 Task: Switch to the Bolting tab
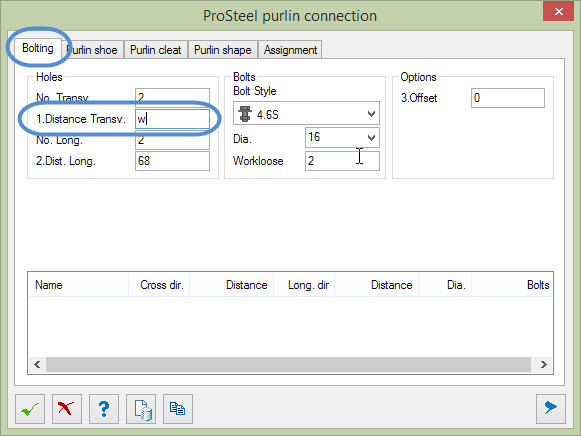point(38,48)
